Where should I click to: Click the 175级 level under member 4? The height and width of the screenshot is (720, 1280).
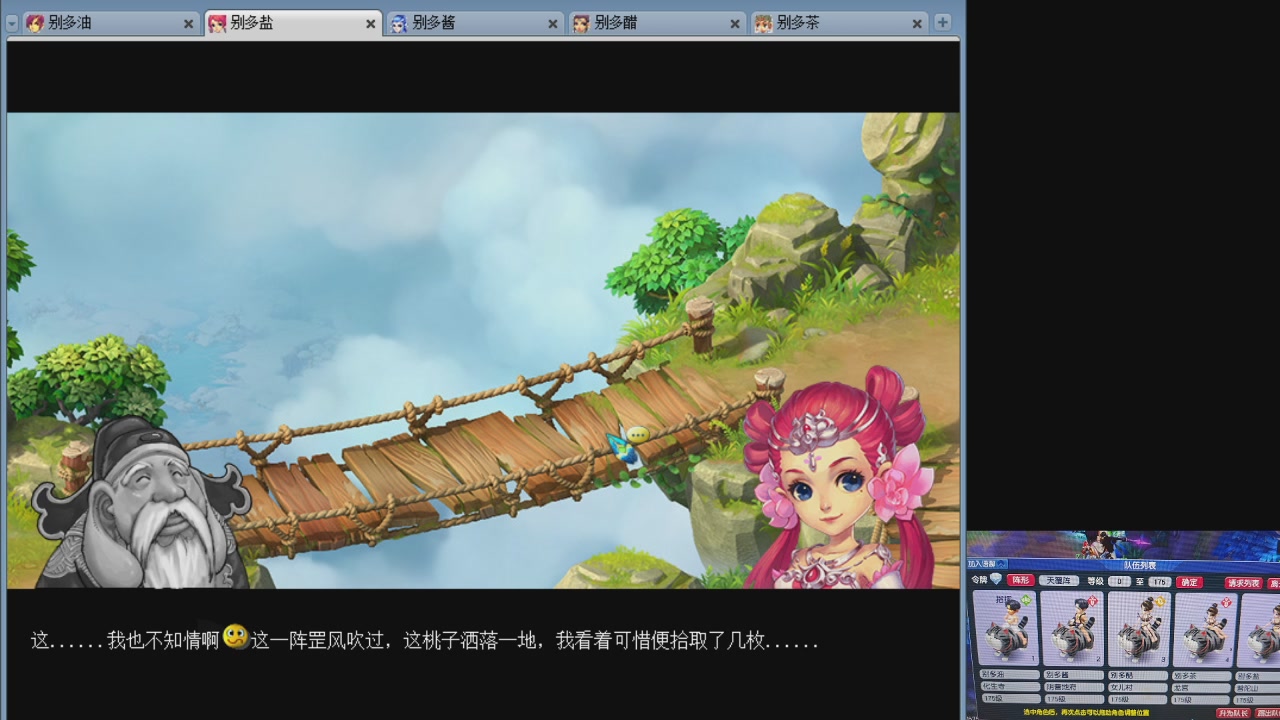point(1201,699)
